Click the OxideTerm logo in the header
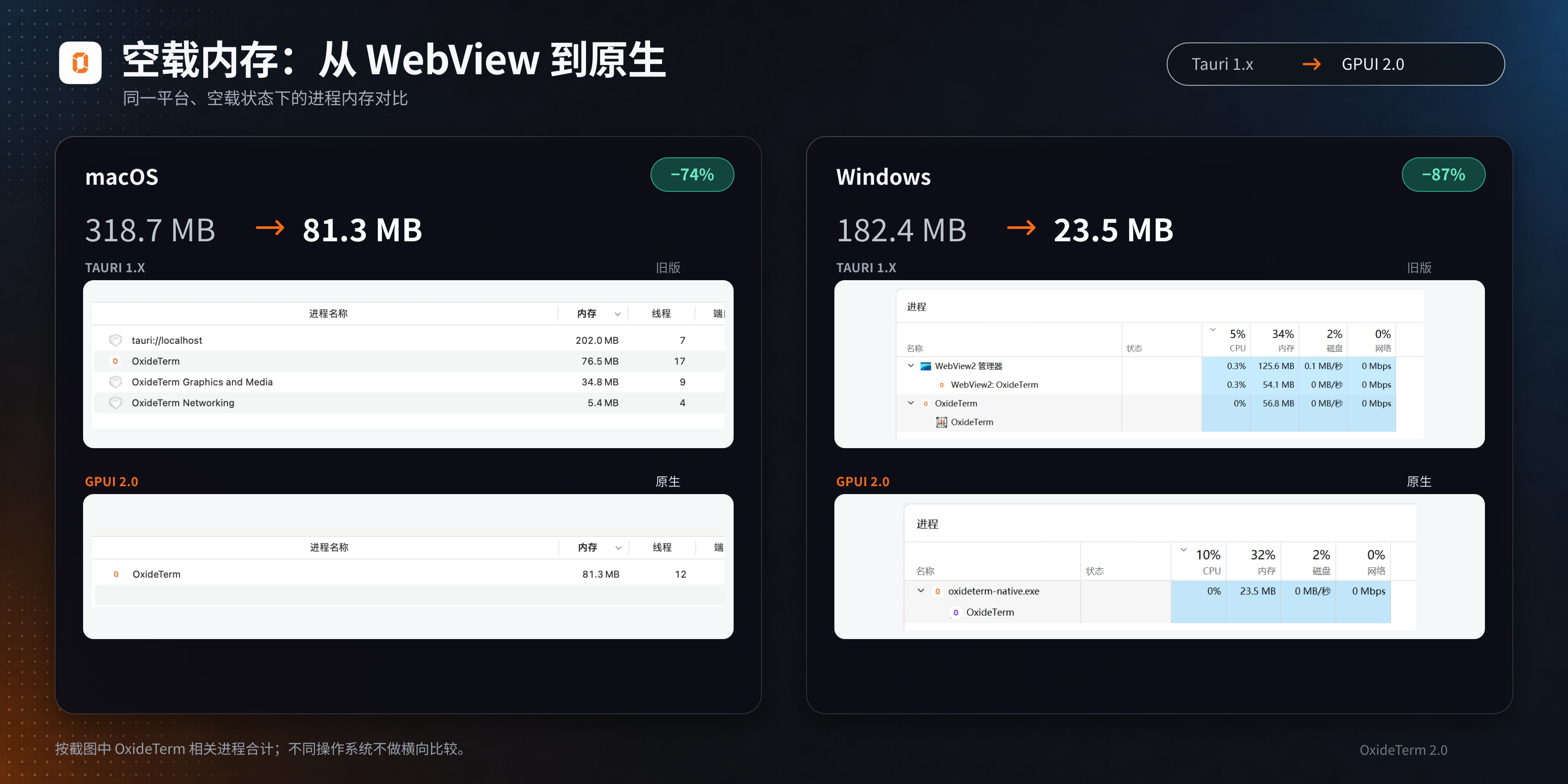 coord(80,63)
